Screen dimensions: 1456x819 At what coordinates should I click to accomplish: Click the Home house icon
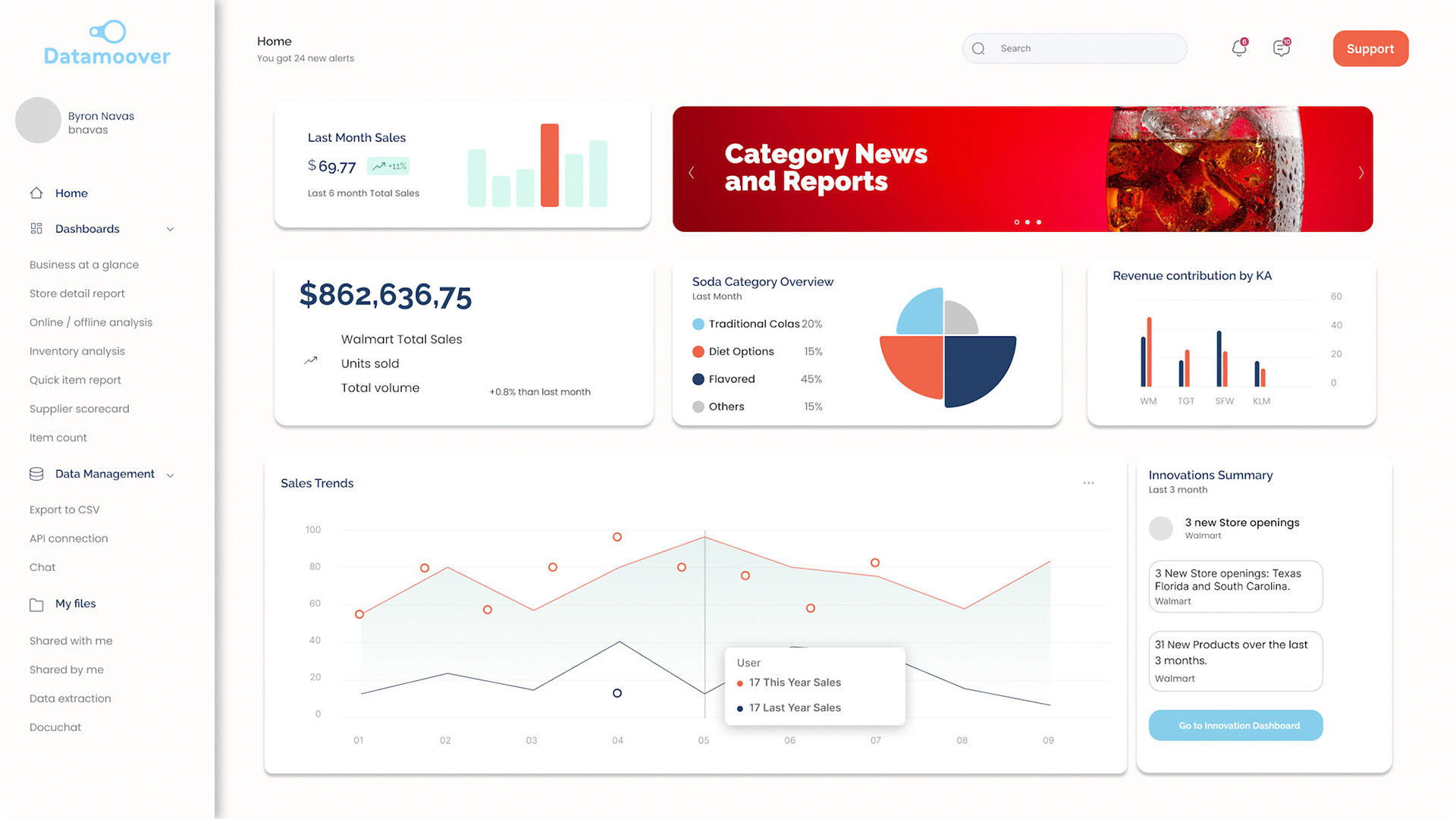click(36, 193)
